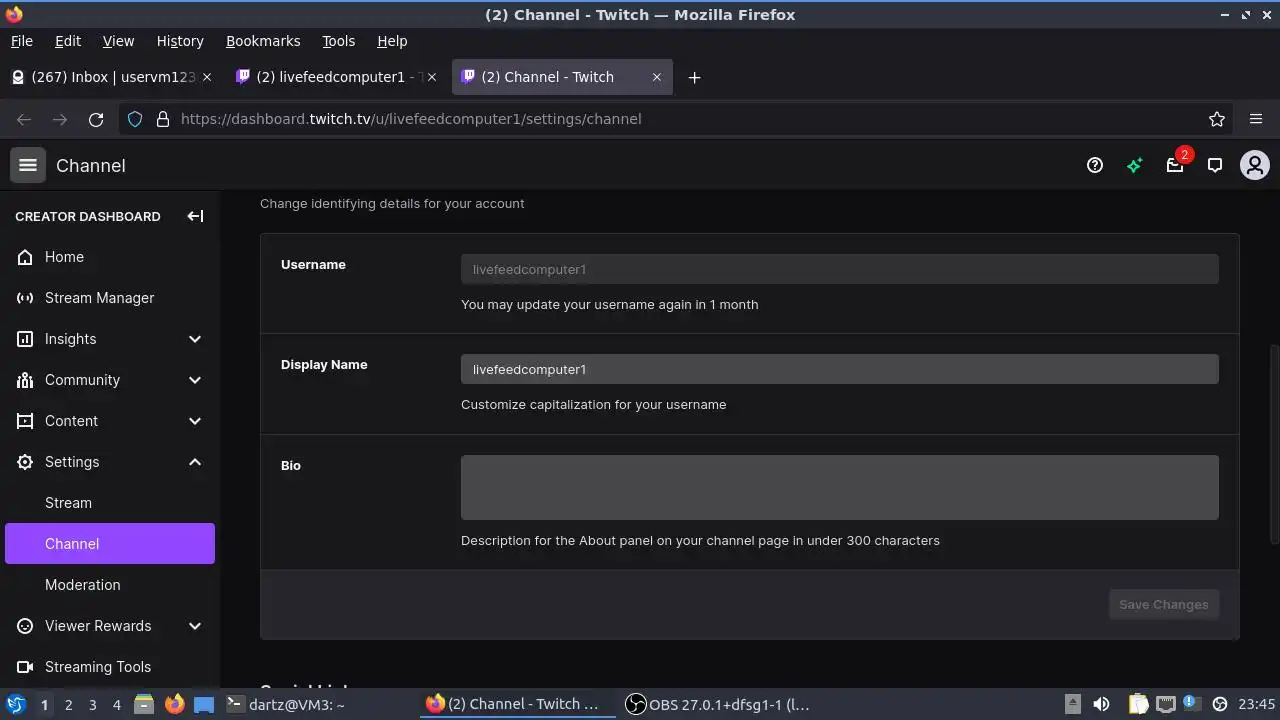Open whispers chat bubble icon

coord(1215,166)
